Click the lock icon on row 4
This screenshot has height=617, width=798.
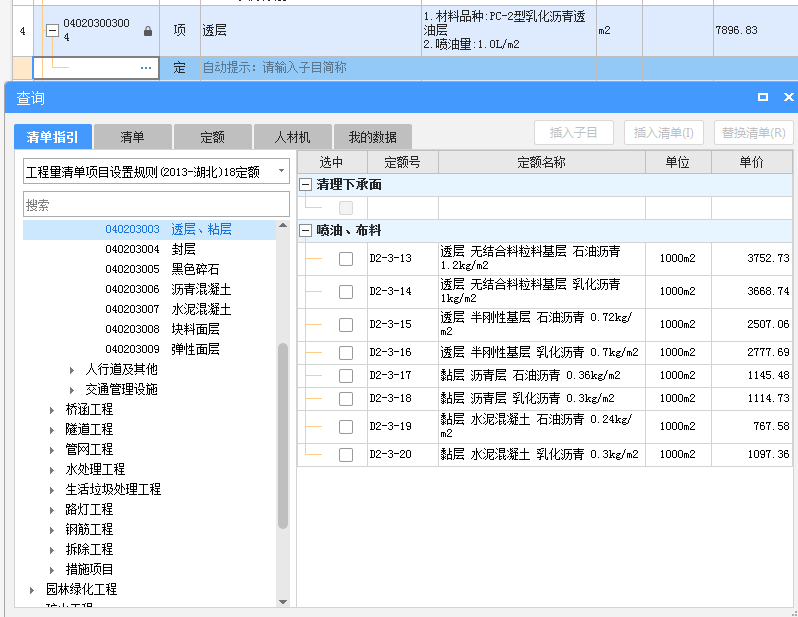[x=148, y=31]
